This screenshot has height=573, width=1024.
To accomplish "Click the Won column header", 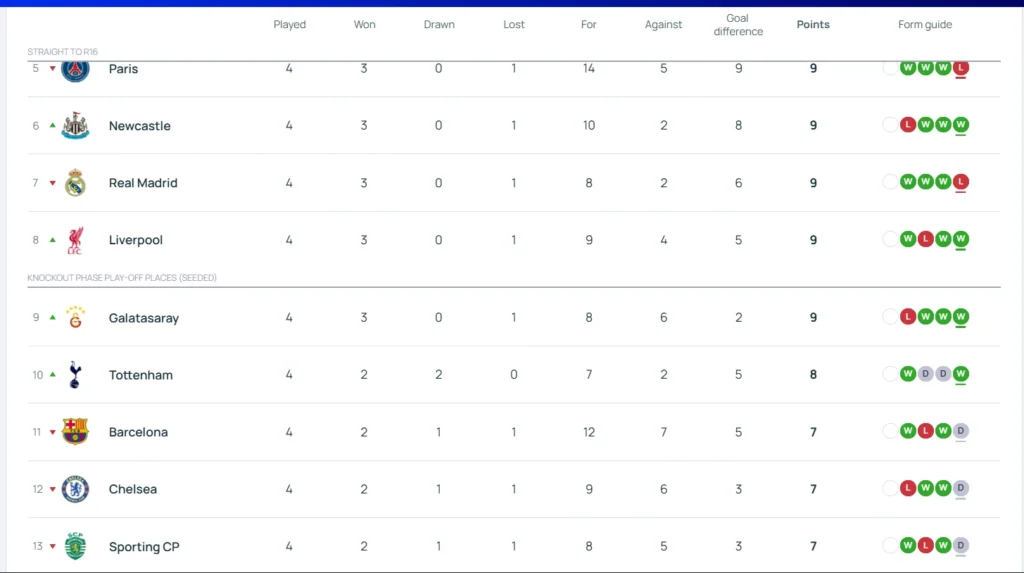I will [364, 25].
